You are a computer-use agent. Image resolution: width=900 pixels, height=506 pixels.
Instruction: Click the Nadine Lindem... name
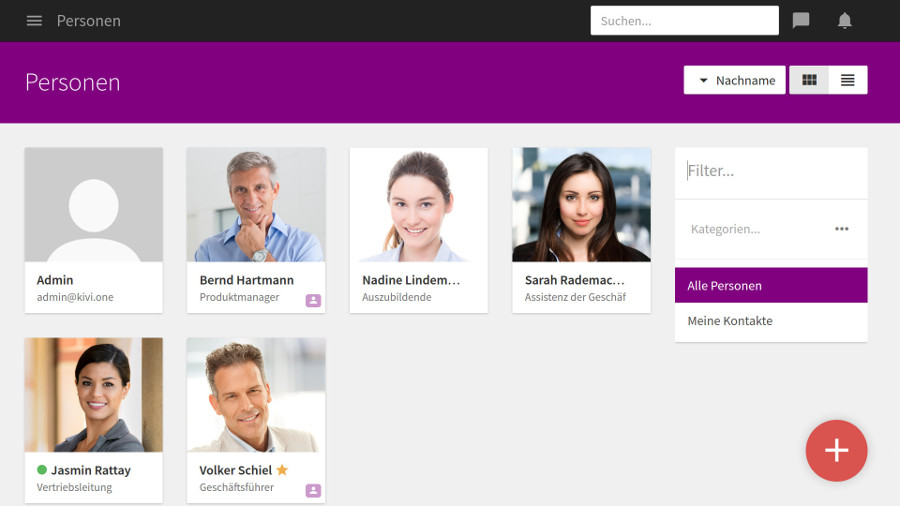click(411, 280)
